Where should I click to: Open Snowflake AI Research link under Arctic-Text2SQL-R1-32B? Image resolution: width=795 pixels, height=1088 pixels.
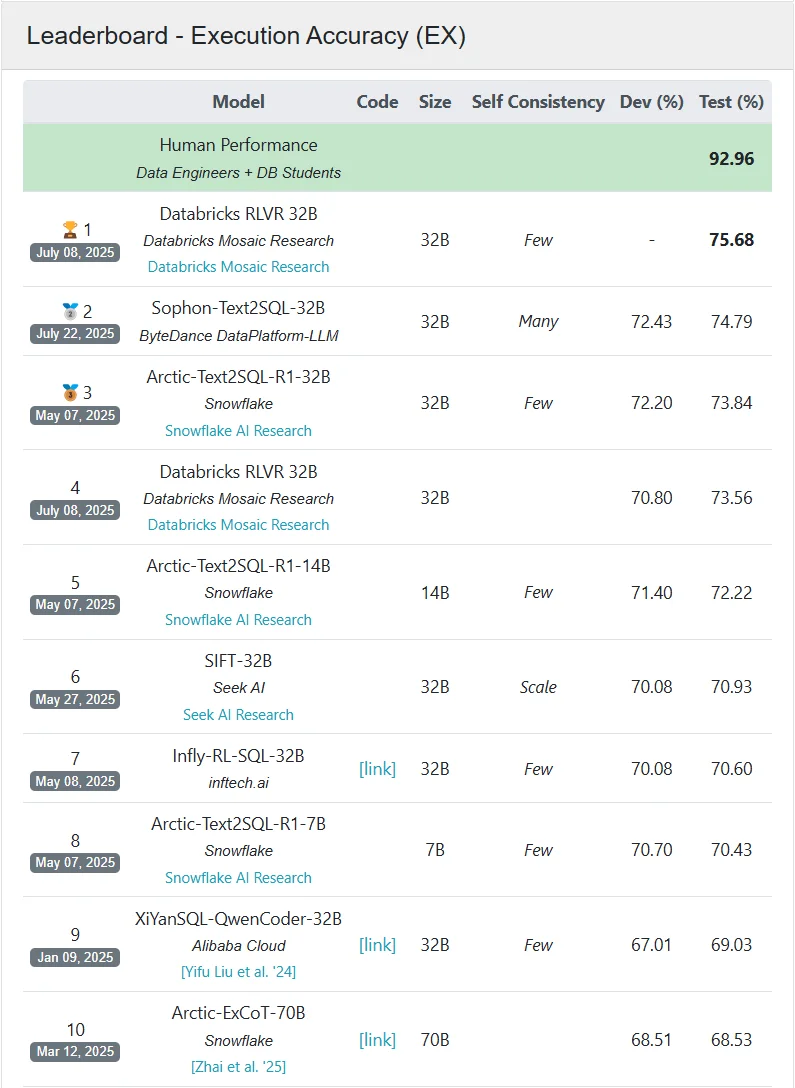coord(239,430)
